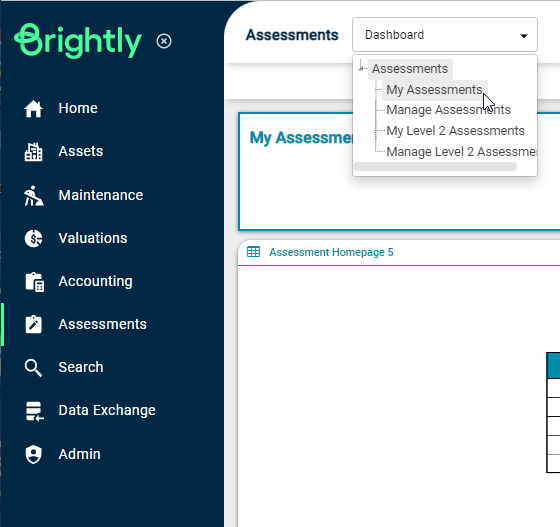Collapse the Assessments tree node arrow
This screenshot has height=527, width=560.
point(361,67)
